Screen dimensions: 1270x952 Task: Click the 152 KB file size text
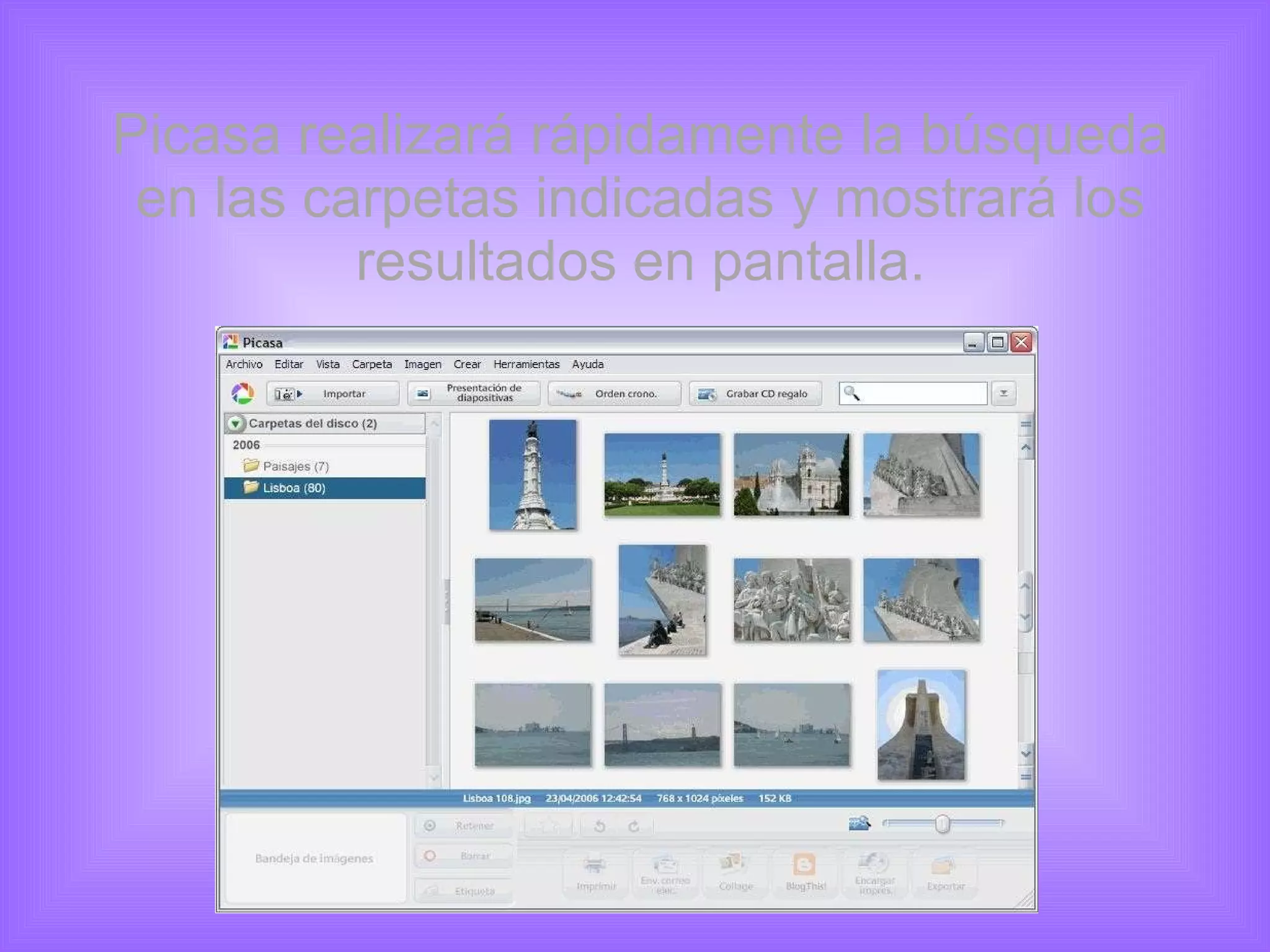pos(775,798)
